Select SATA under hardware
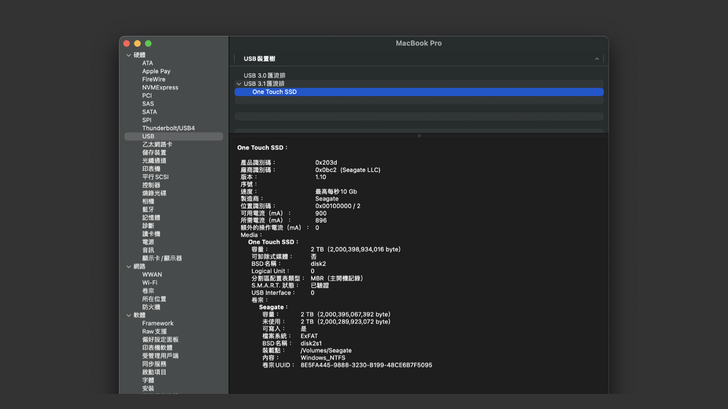This screenshot has height=409, width=728. [149, 112]
